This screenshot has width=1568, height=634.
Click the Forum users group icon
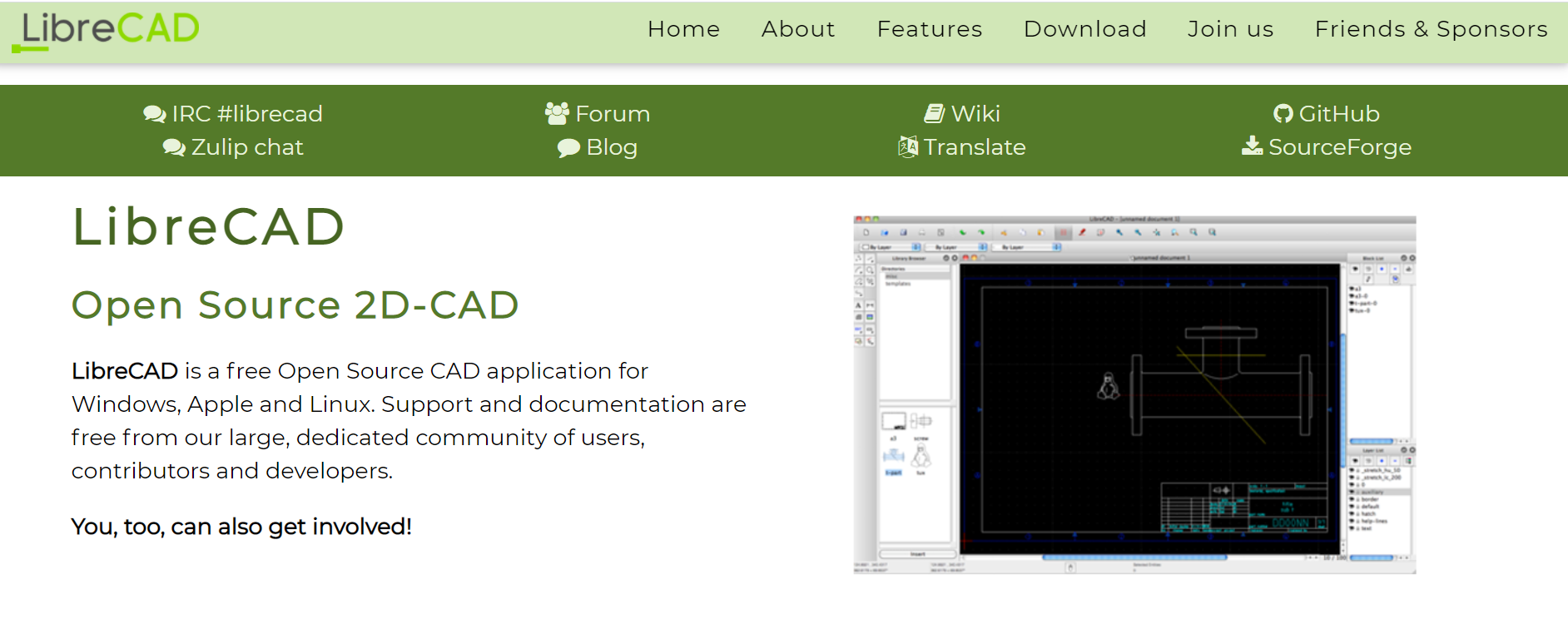[557, 113]
